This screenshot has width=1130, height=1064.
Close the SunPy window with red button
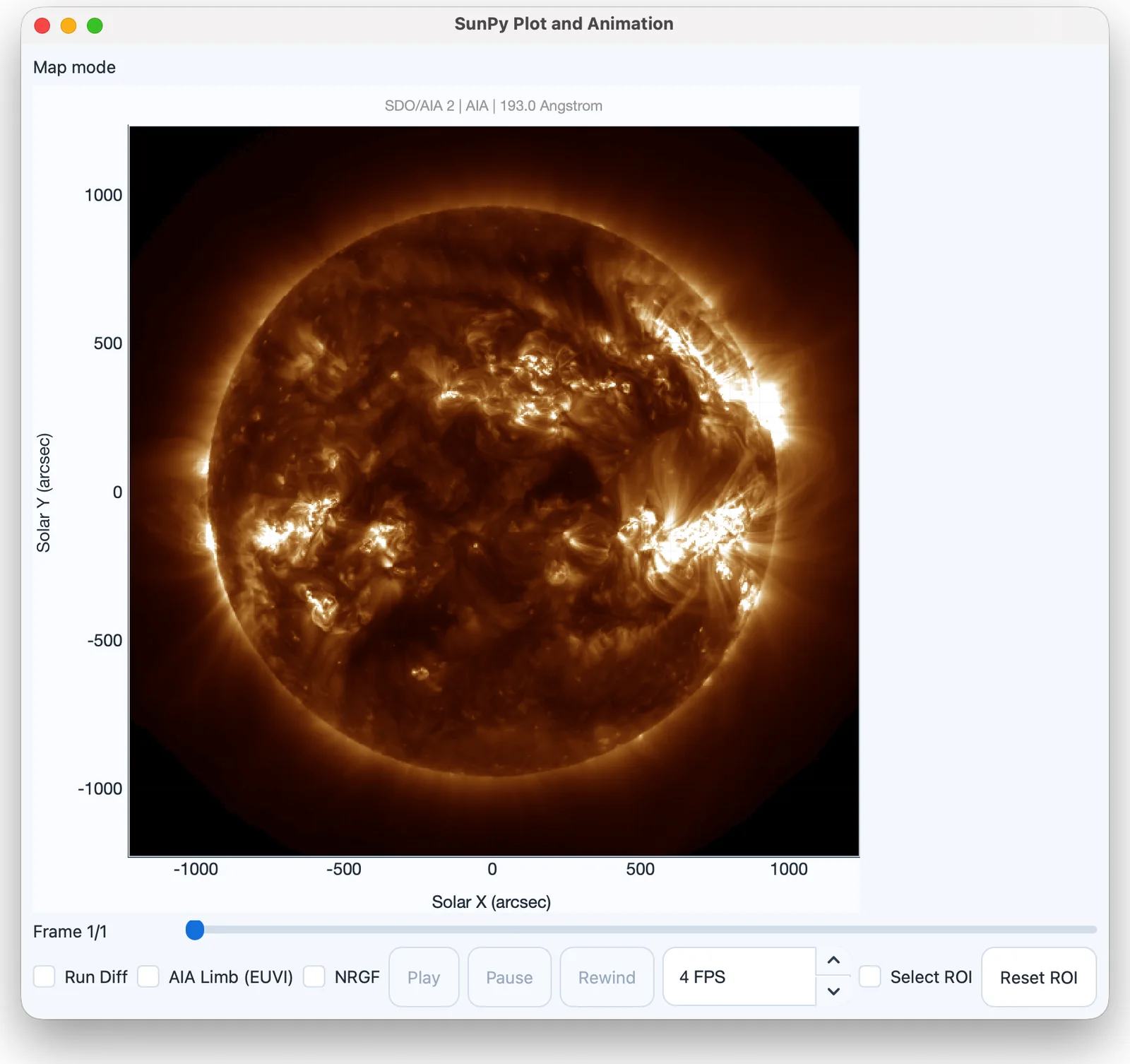pos(42,26)
